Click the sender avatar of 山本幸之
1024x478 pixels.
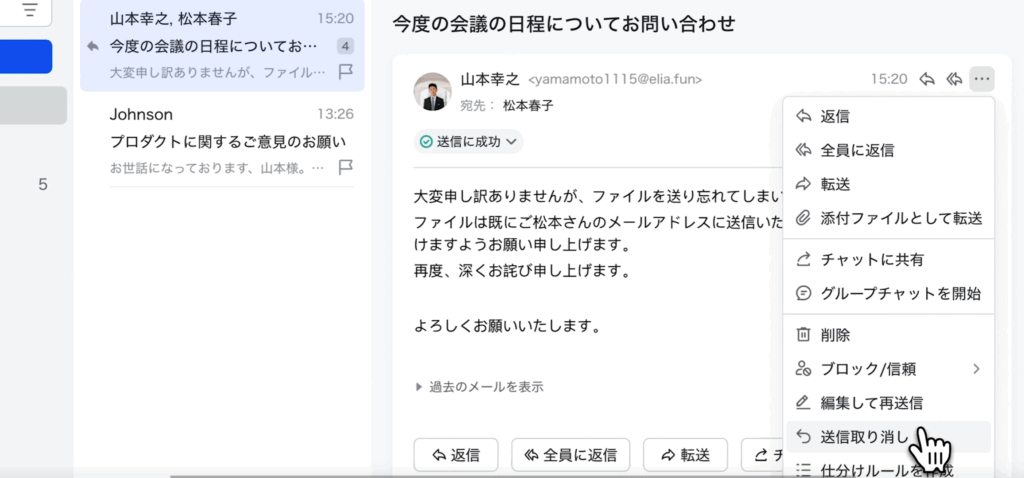coord(433,91)
